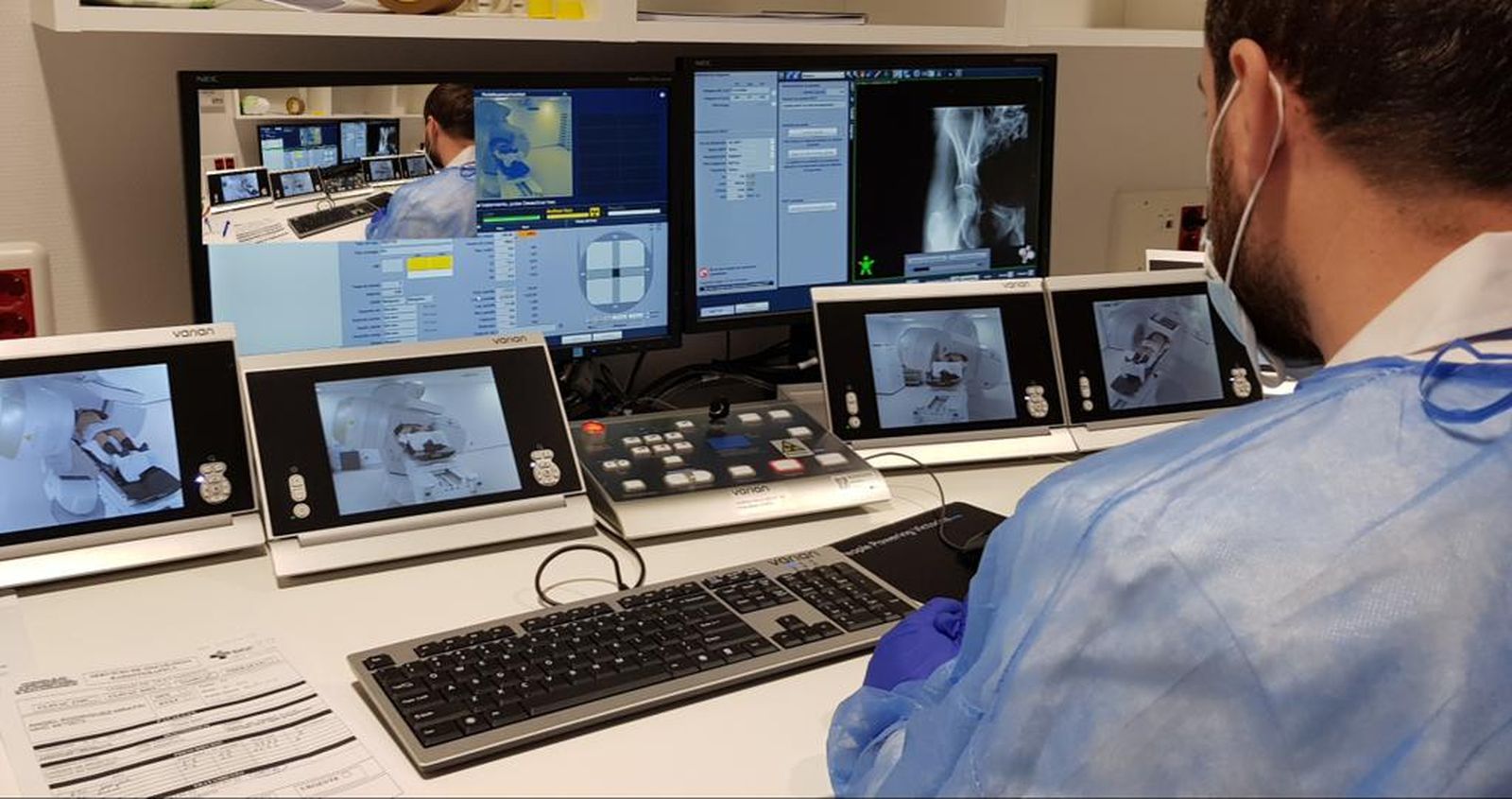Click the white progress bar right of yellow
The image size is (1512, 799).
pyautogui.click(x=634, y=212)
